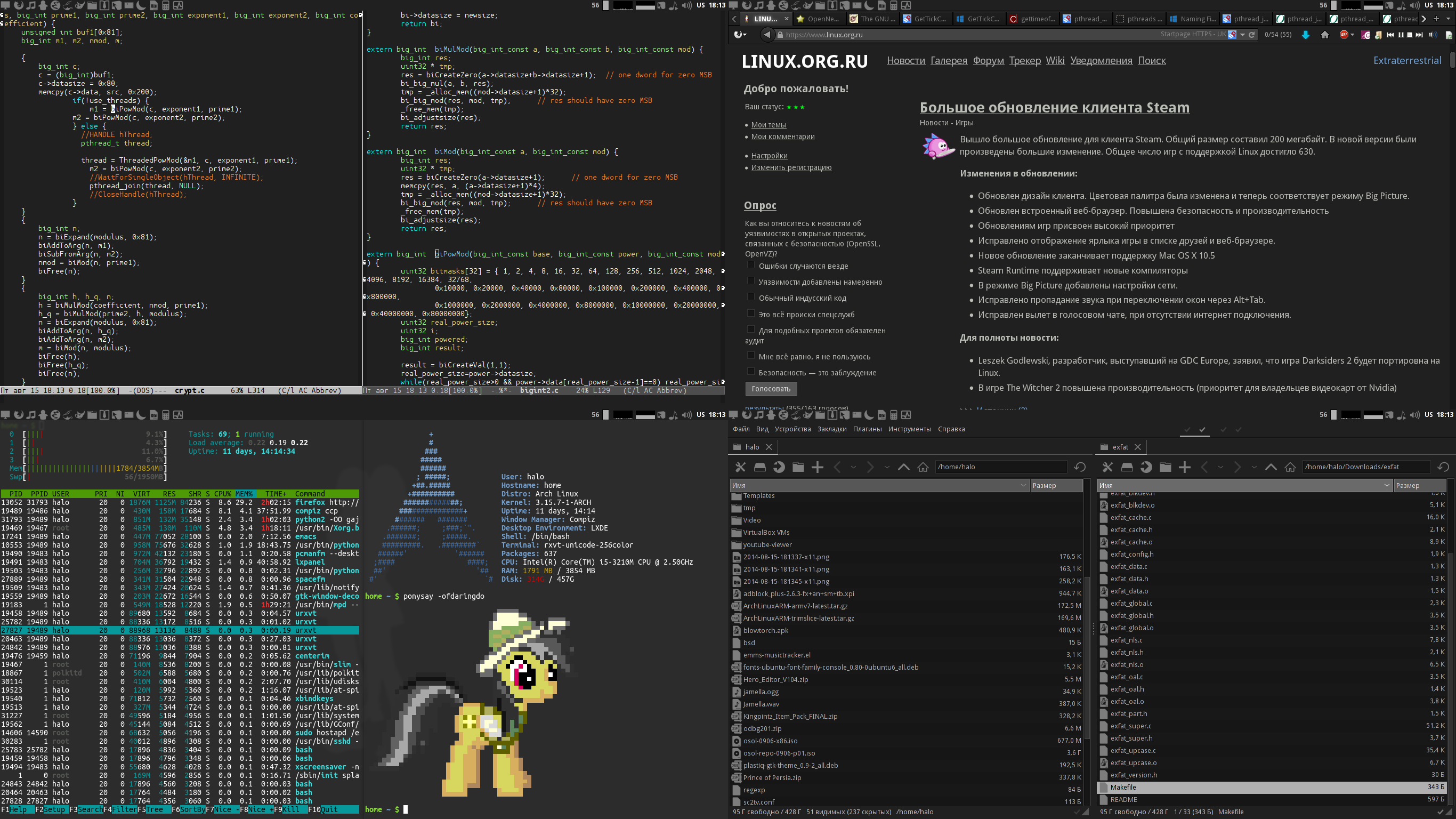
Task: Check poll option 'Обычный индусский код'
Action: coord(750,297)
